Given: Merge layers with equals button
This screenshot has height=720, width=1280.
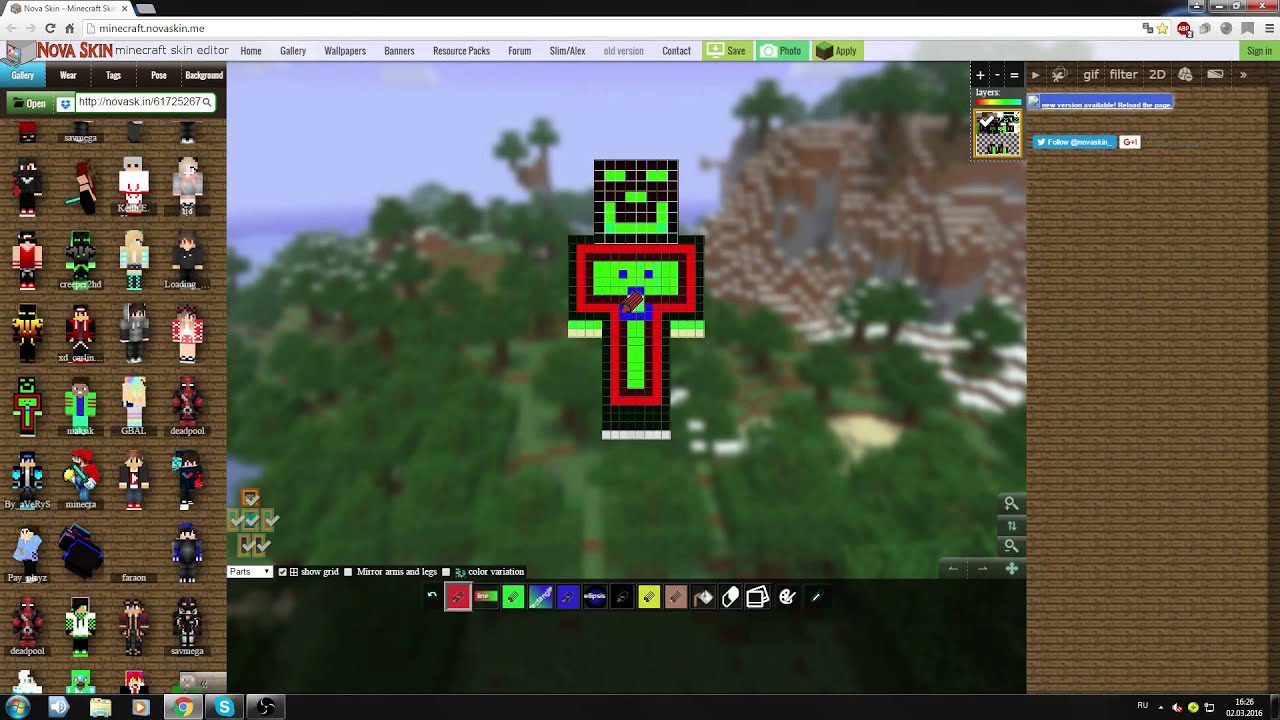Looking at the screenshot, I should click(x=1014, y=75).
